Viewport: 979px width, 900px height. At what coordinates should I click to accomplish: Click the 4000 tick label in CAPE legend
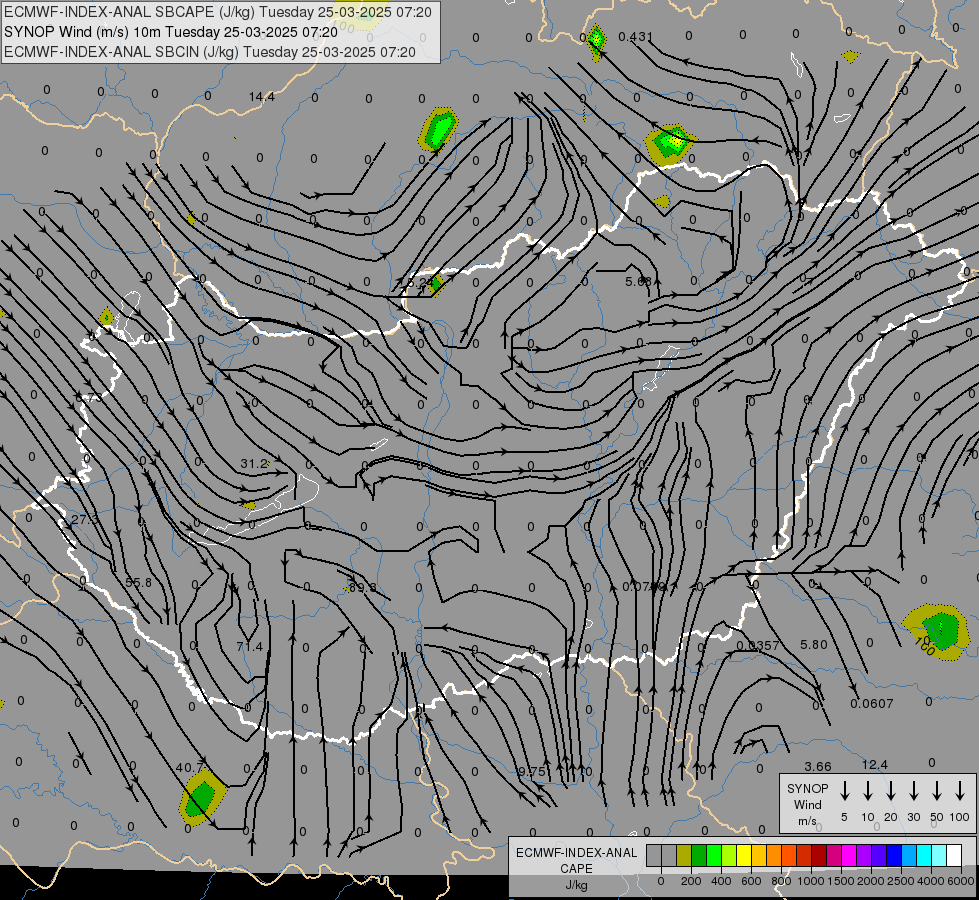(x=931, y=881)
